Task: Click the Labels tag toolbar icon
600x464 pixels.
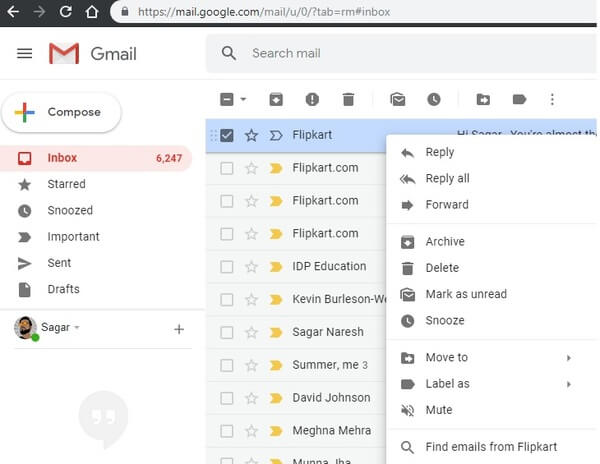Action: pyautogui.click(x=519, y=99)
